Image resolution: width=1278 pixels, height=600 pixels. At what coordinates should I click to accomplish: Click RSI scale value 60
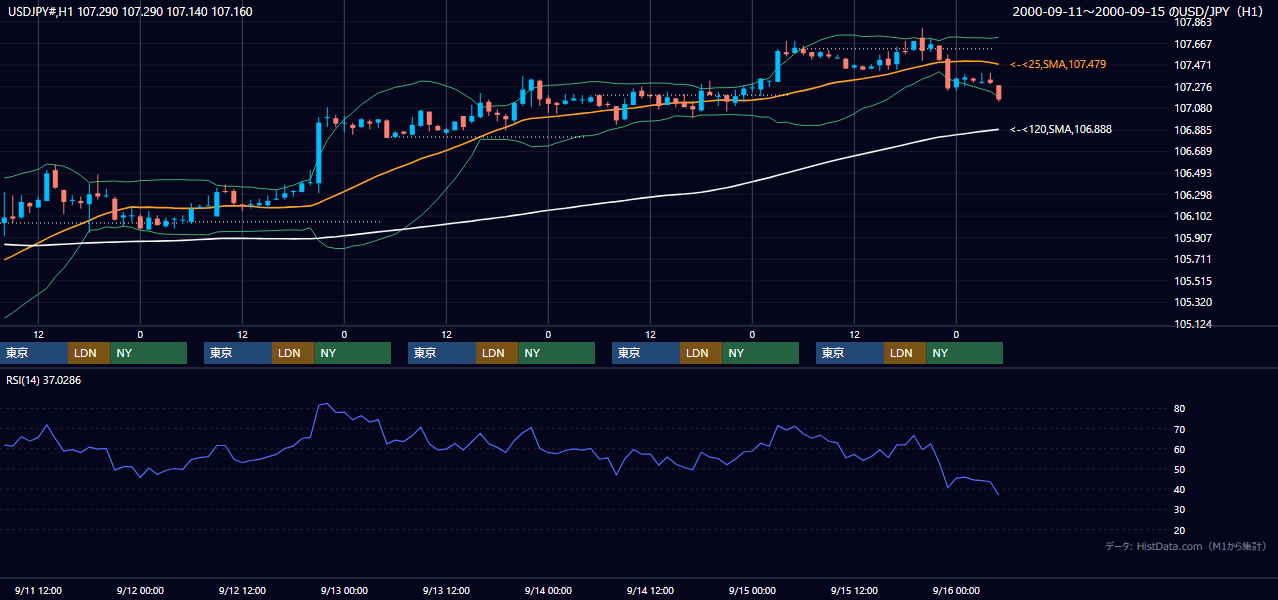[x=1180, y=449]
